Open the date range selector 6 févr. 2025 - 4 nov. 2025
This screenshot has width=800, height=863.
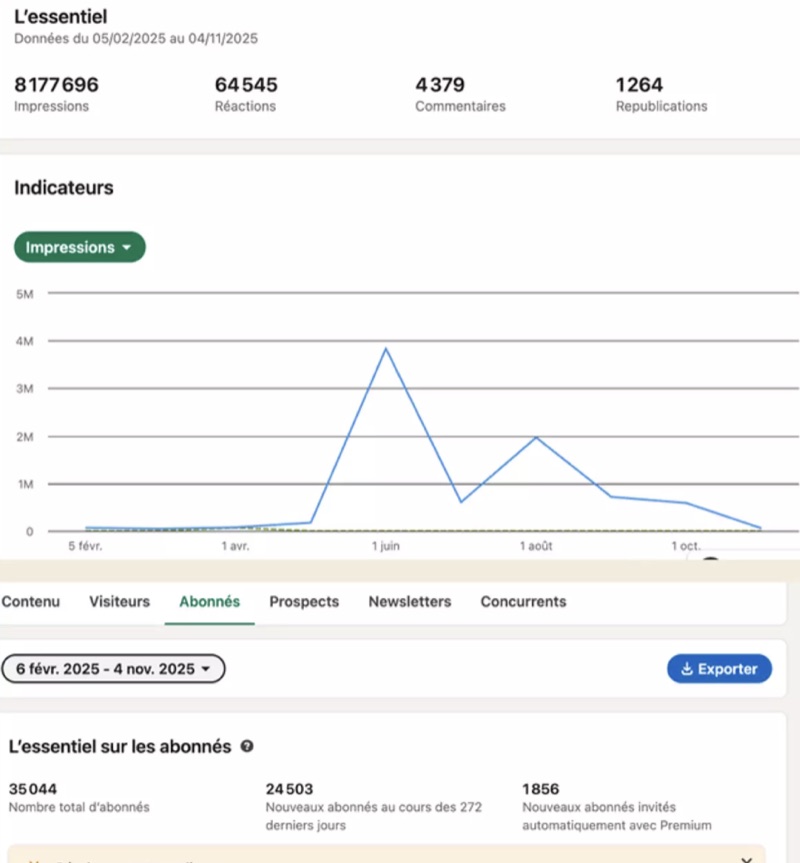[113, 669]
